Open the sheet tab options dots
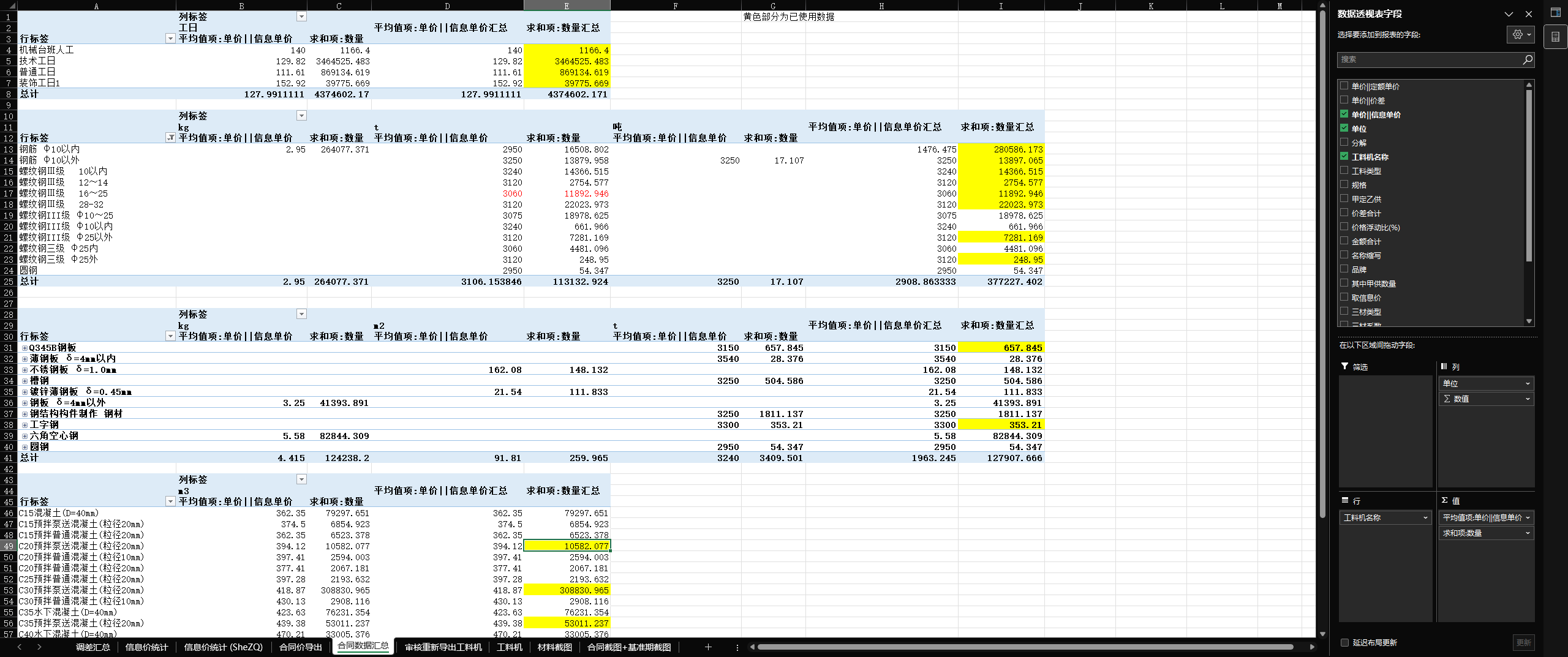 (x=737, y=647)
